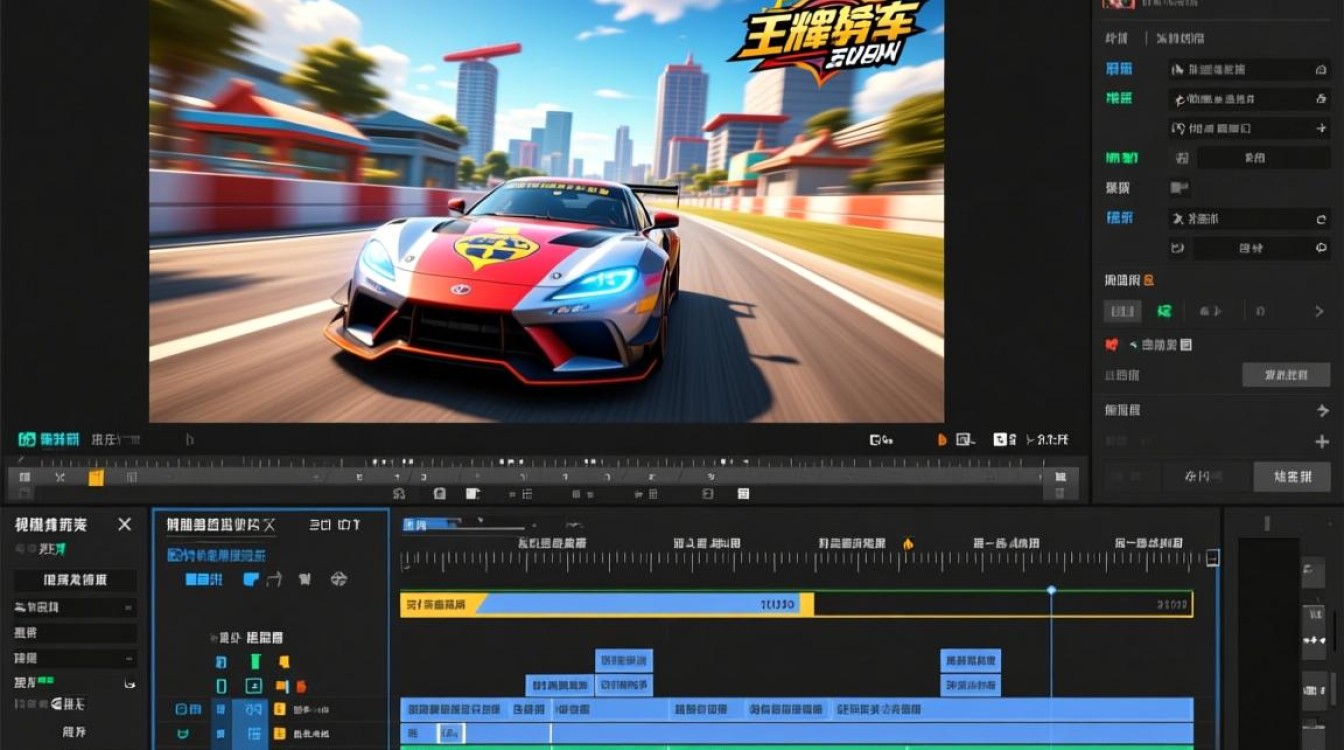Click the teal icon under the preview's left corner

(x=27, y=439)
